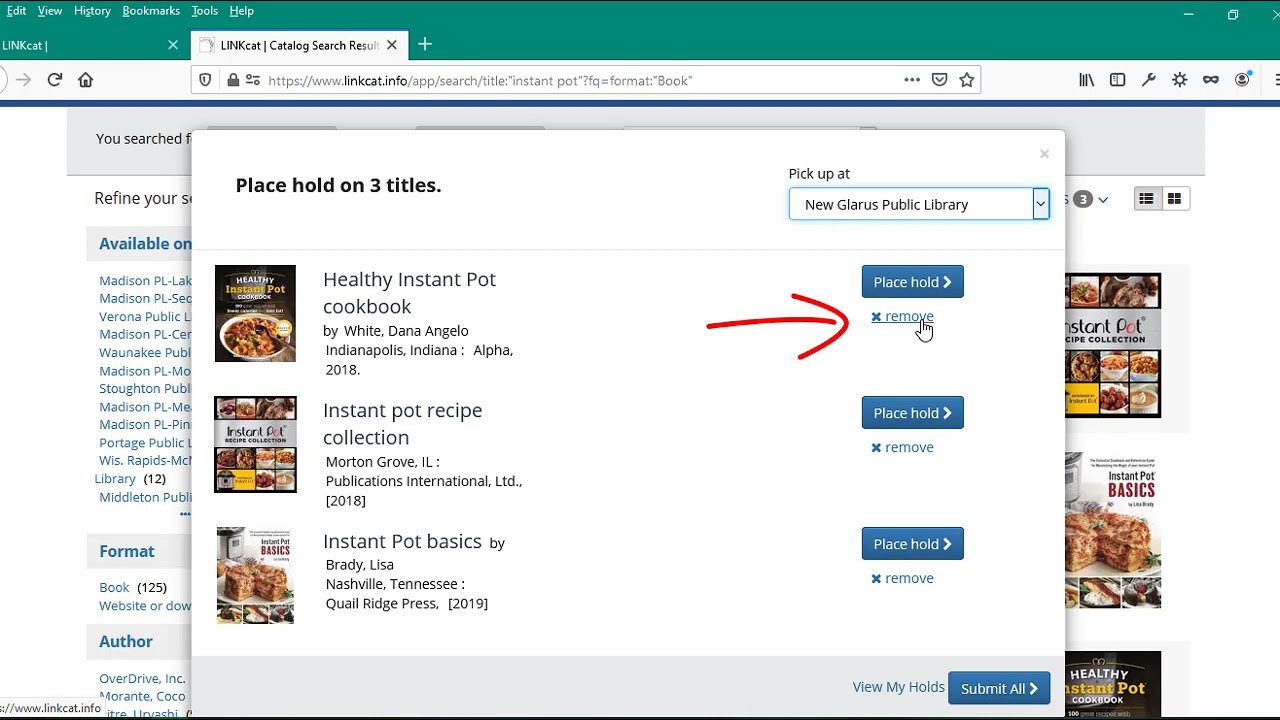Click author name Brady, Lisa

click(x=360, y=564)
